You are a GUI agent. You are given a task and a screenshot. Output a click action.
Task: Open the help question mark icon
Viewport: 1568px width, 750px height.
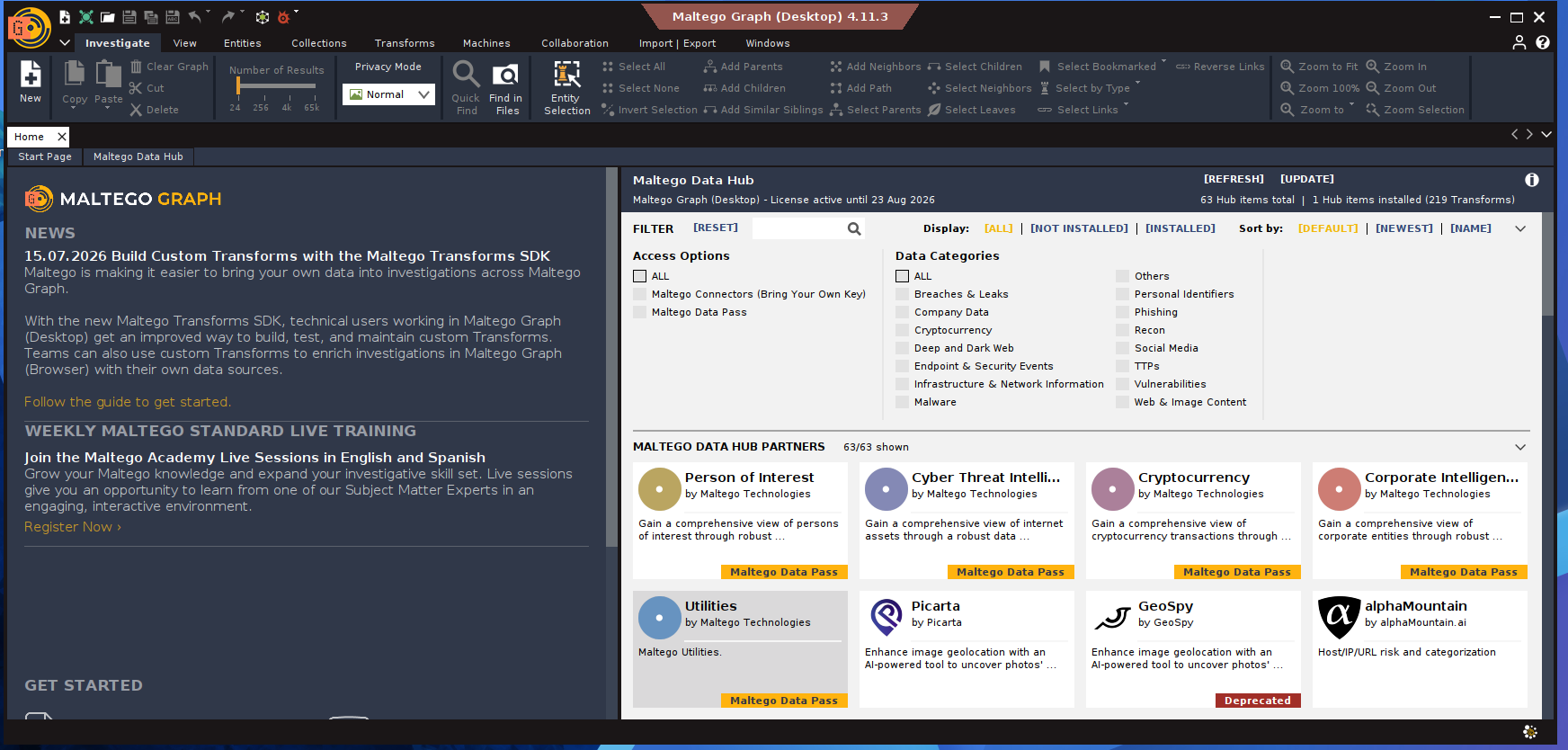tap(1543, 42)
